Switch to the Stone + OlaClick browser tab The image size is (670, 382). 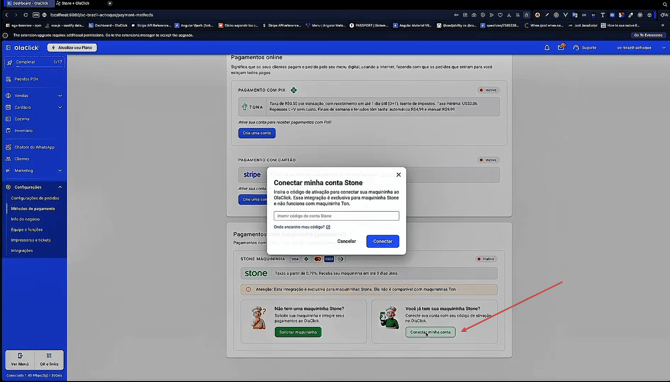pos(73,3)
